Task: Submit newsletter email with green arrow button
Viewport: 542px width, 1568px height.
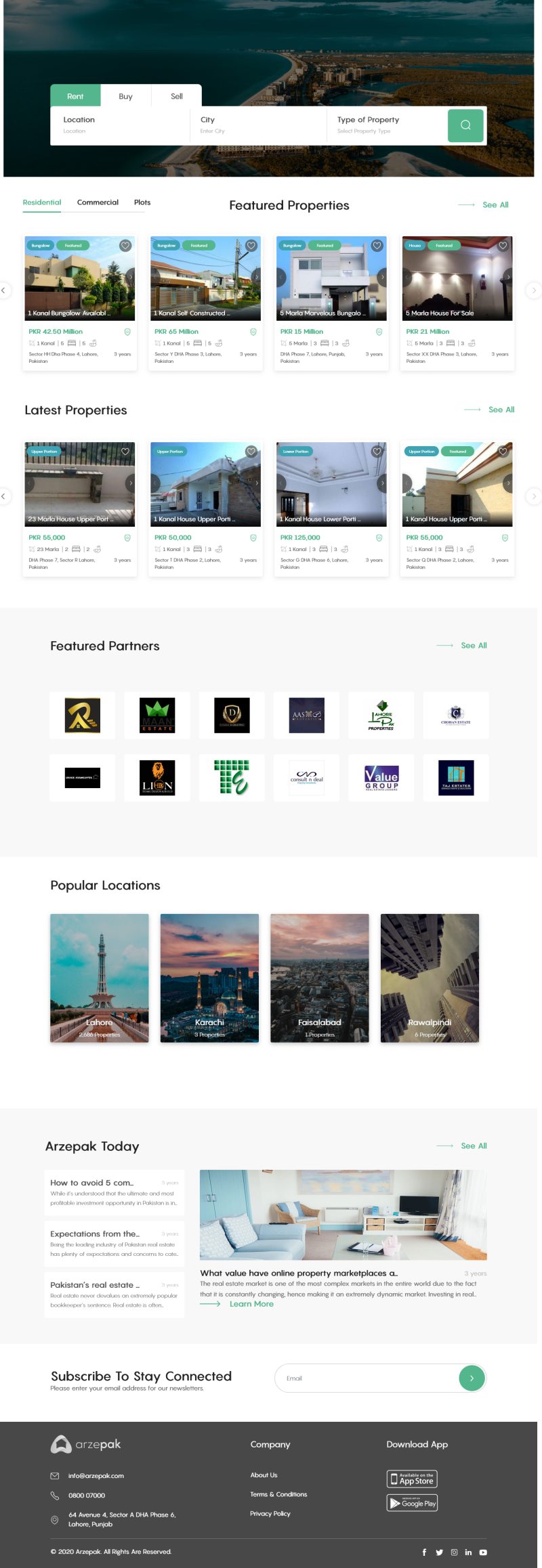Action: (472, 1378)
